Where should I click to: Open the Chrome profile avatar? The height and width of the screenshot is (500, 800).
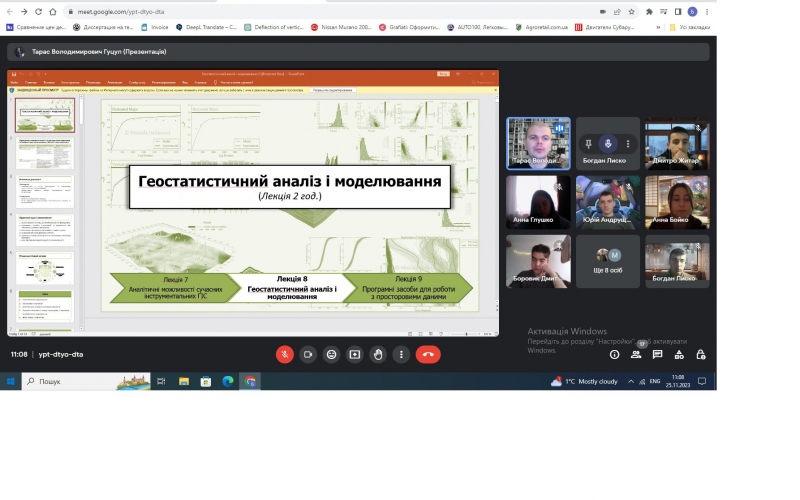(x=692, y=12)
